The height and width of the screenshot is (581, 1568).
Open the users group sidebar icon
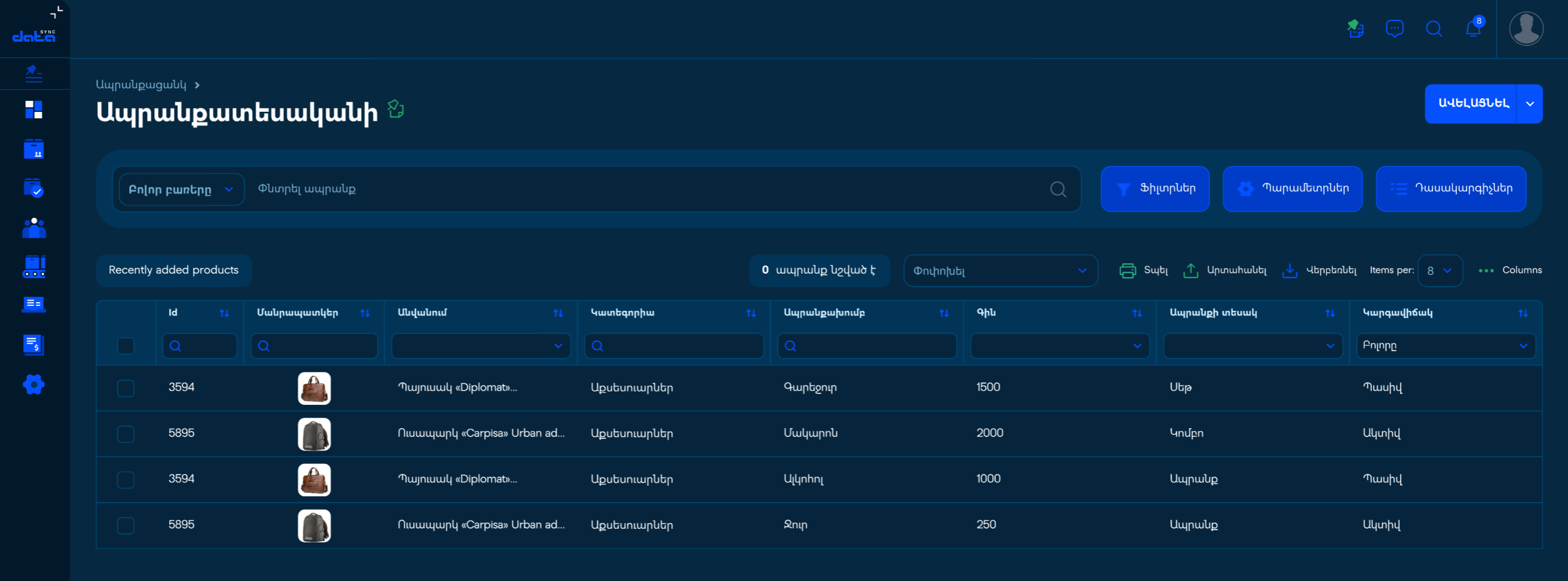click(x=33, y=228)
